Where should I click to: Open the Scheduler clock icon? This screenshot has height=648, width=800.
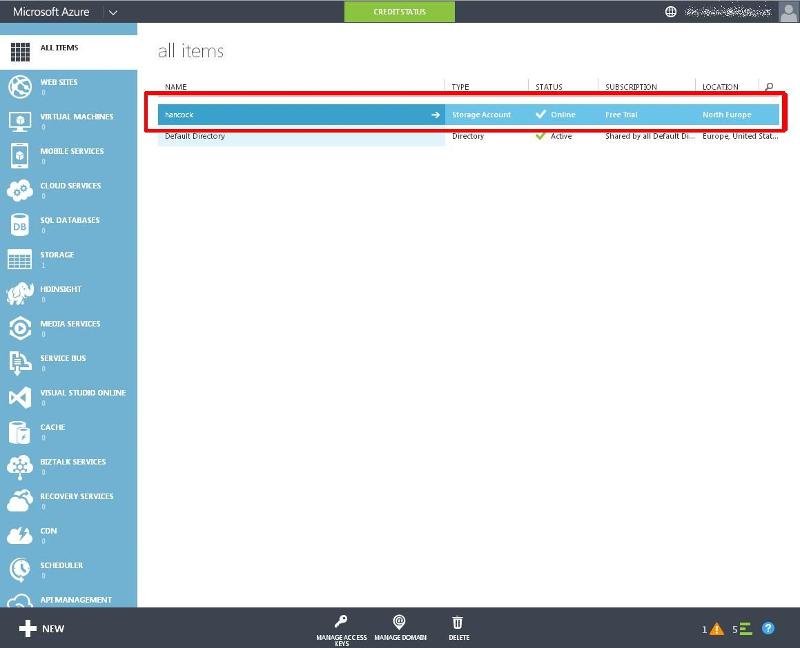20,570
